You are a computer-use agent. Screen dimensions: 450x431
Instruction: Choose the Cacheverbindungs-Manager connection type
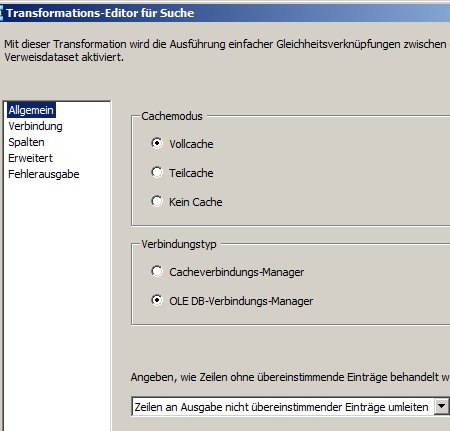click(x=157, y=271)
